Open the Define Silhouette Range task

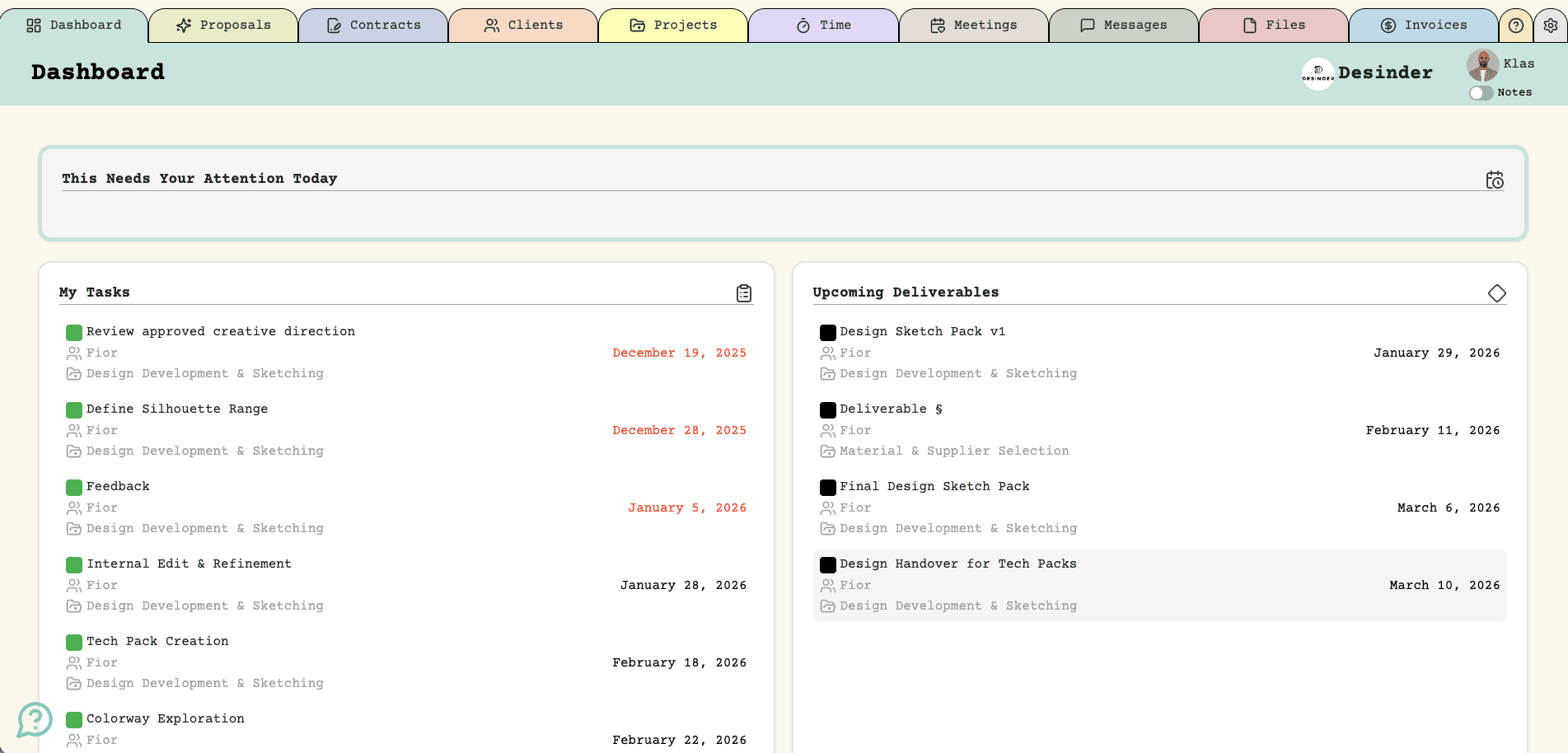[x=177, y=409]
